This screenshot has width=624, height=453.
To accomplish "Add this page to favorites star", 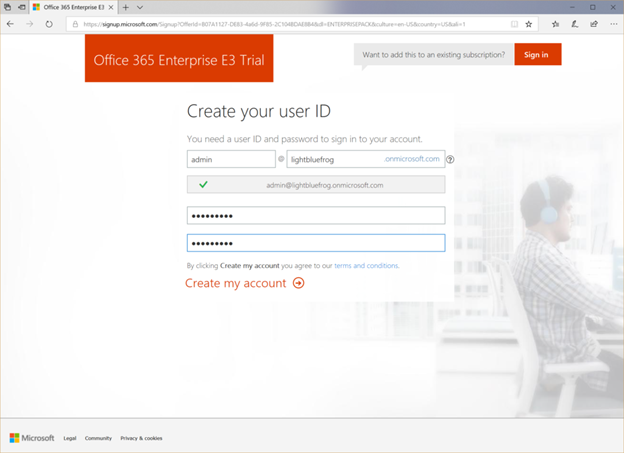I will click(x=528, y=24).
